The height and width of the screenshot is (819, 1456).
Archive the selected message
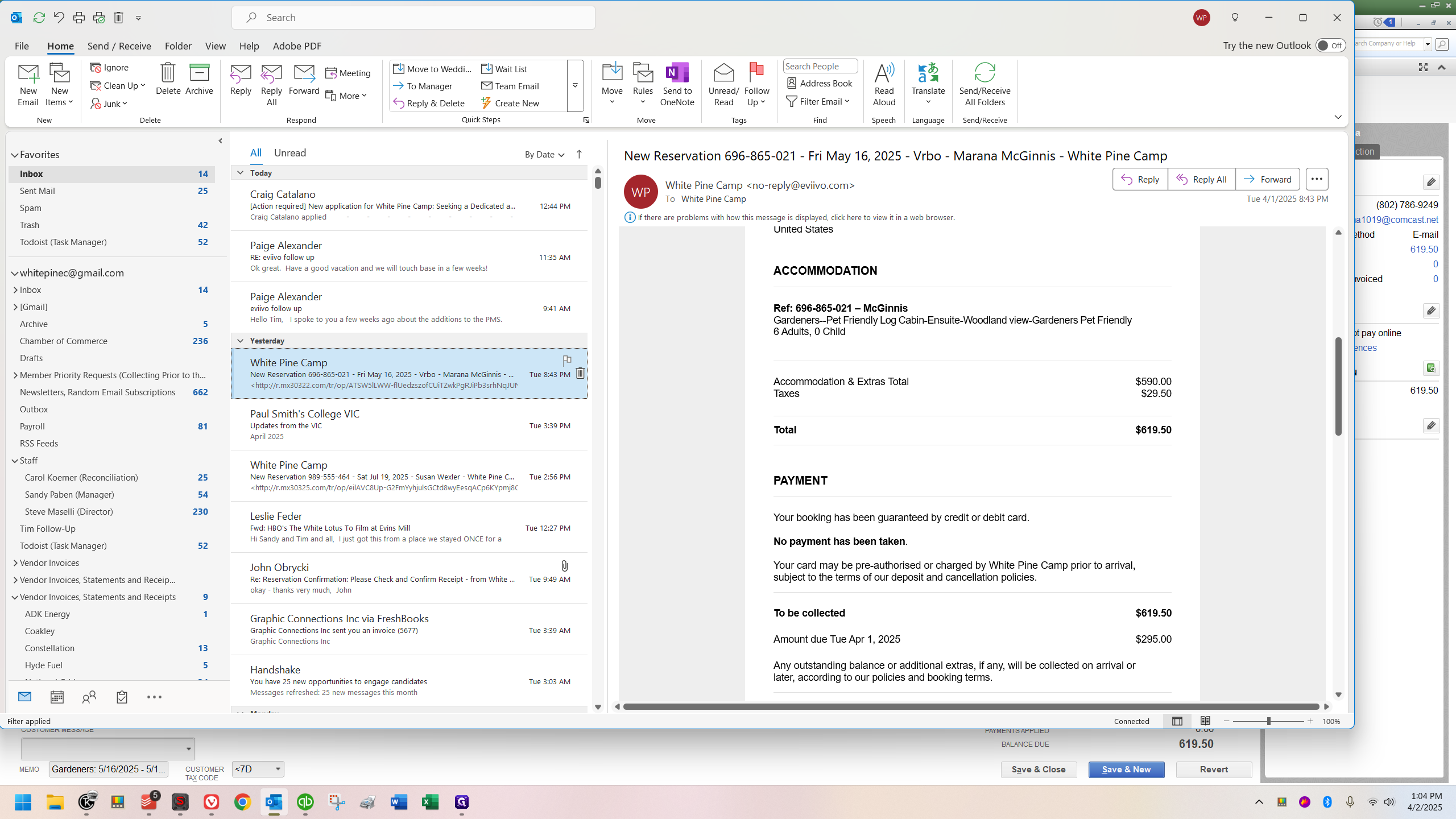[199, 79]
